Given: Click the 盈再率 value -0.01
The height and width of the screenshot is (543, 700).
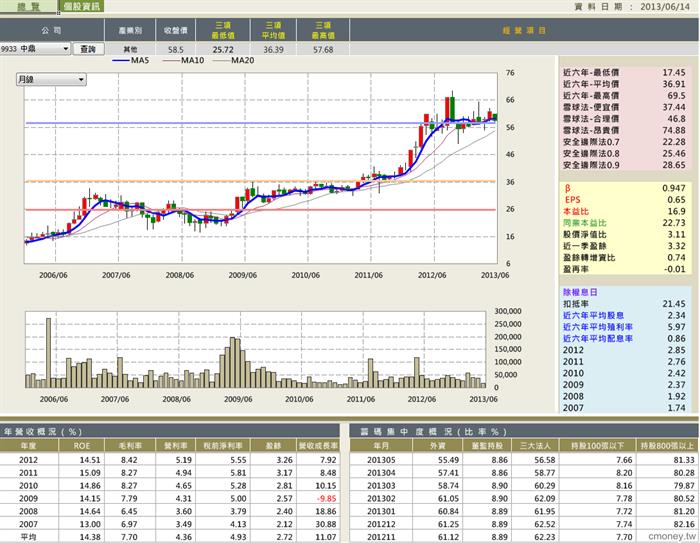Looking at the screenshot, I should pos(674,269).
